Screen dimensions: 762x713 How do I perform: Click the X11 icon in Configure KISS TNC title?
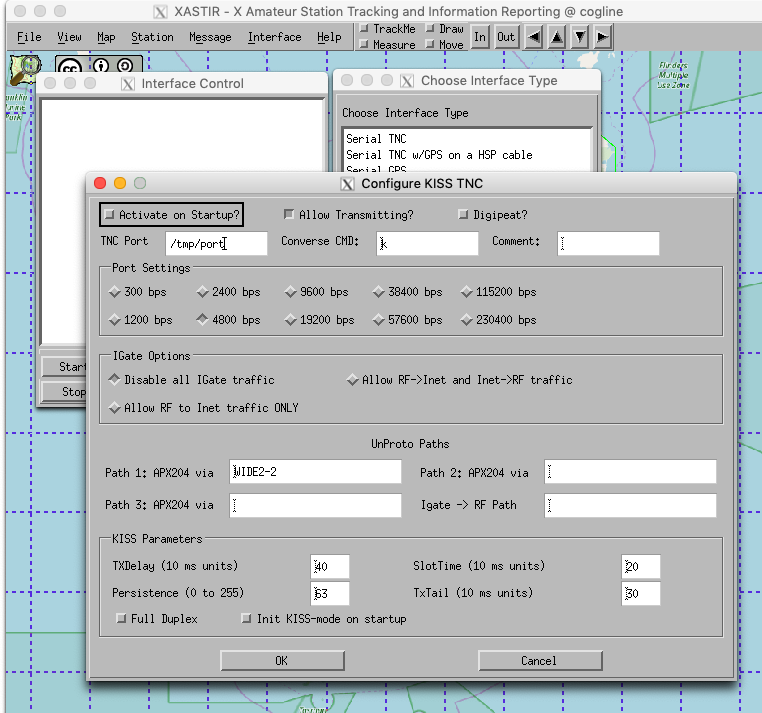point(347,184)
